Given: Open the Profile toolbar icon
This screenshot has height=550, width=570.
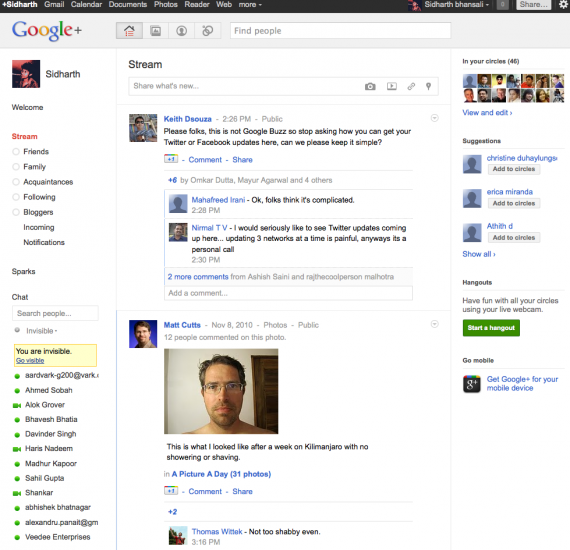Looking at the screenshot, I should 181,31.
